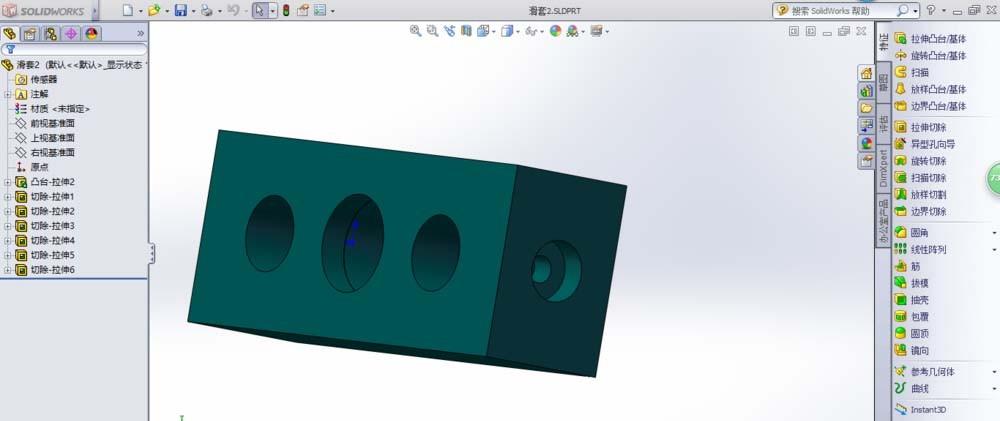Open Appearances task pane tab
Viewport: 1000px width, 421px height.
(866, 143)
